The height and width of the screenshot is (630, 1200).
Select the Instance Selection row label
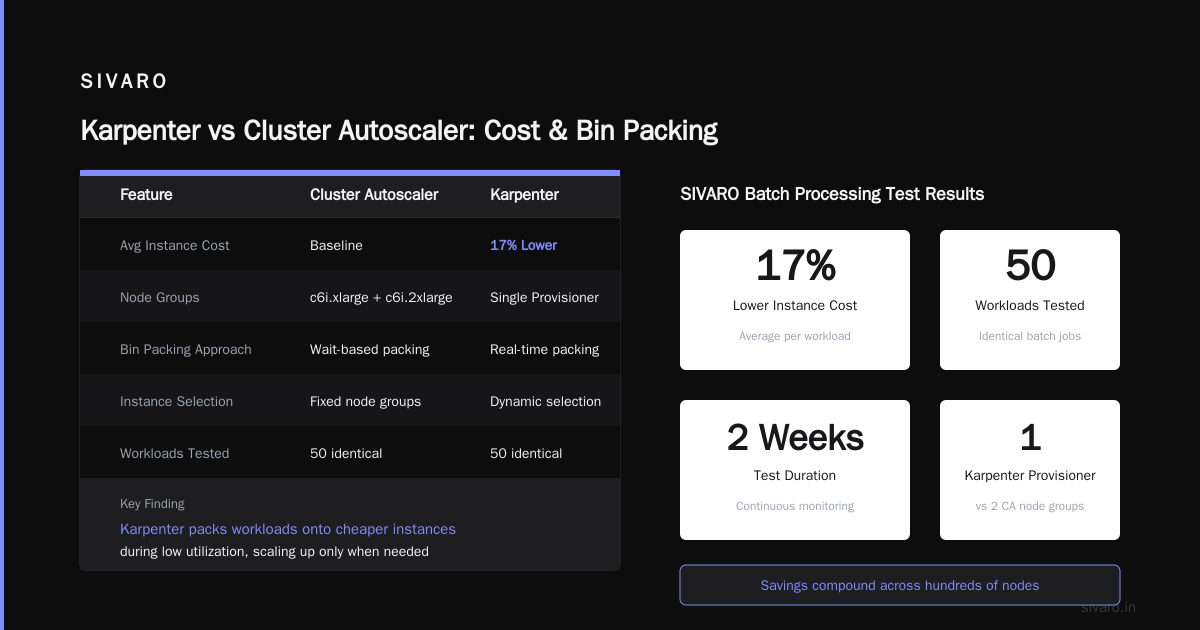click(176, 401)
